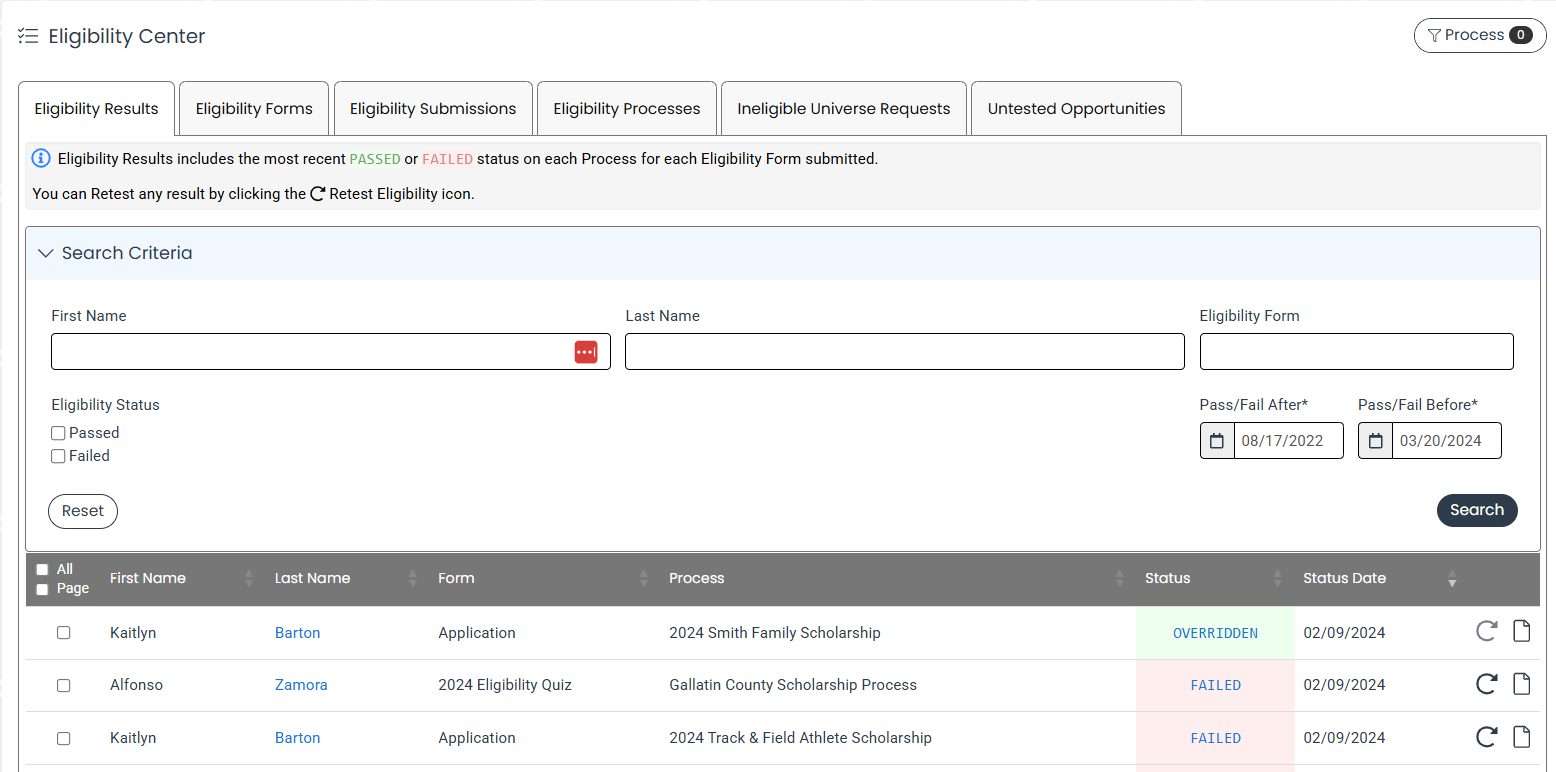Viewport: 1556px width, 772px height.
Task: Sort table using Process column arrows
Action: (x=1119, y=578)
